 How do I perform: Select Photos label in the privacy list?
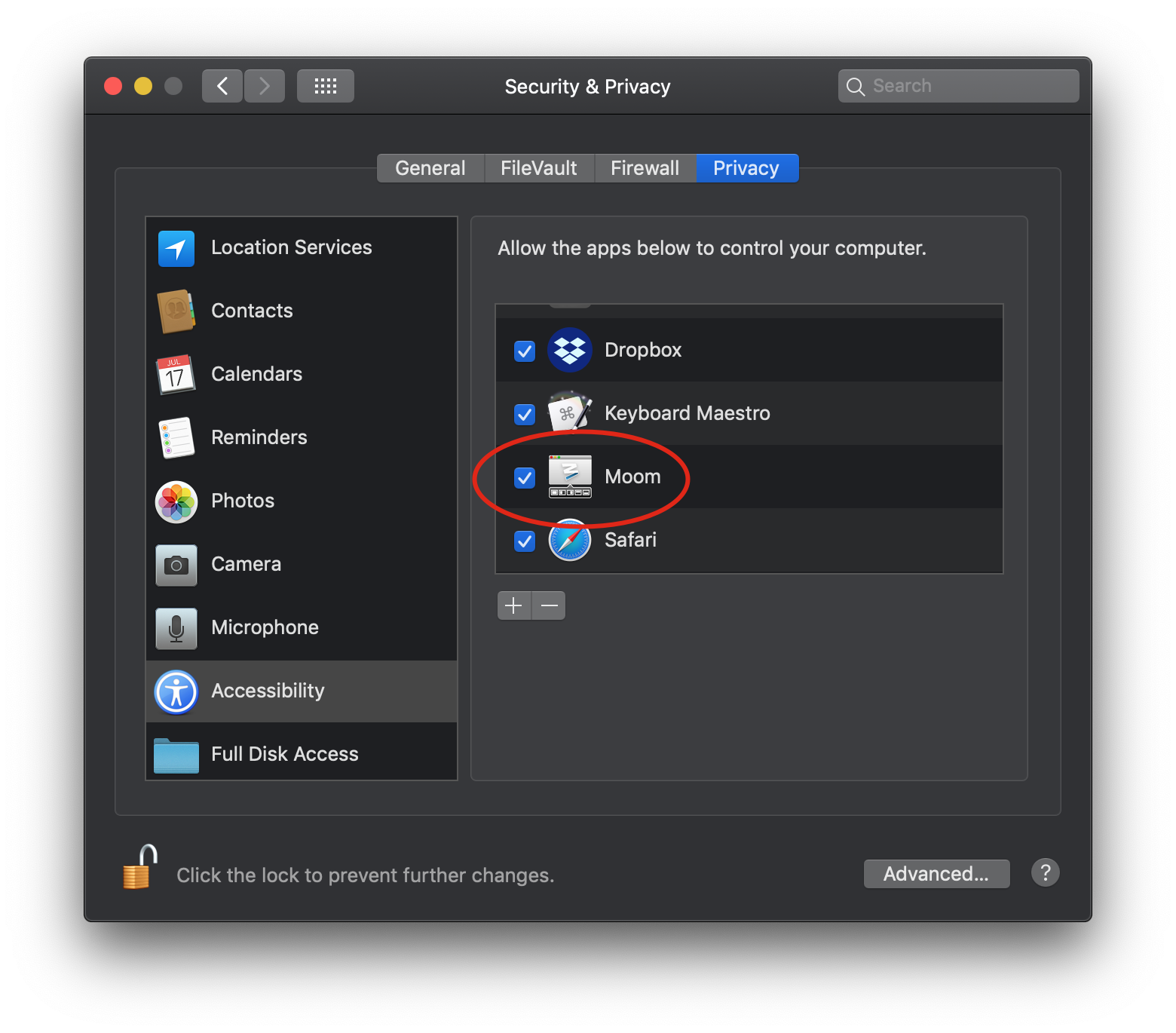coord(243,501)
